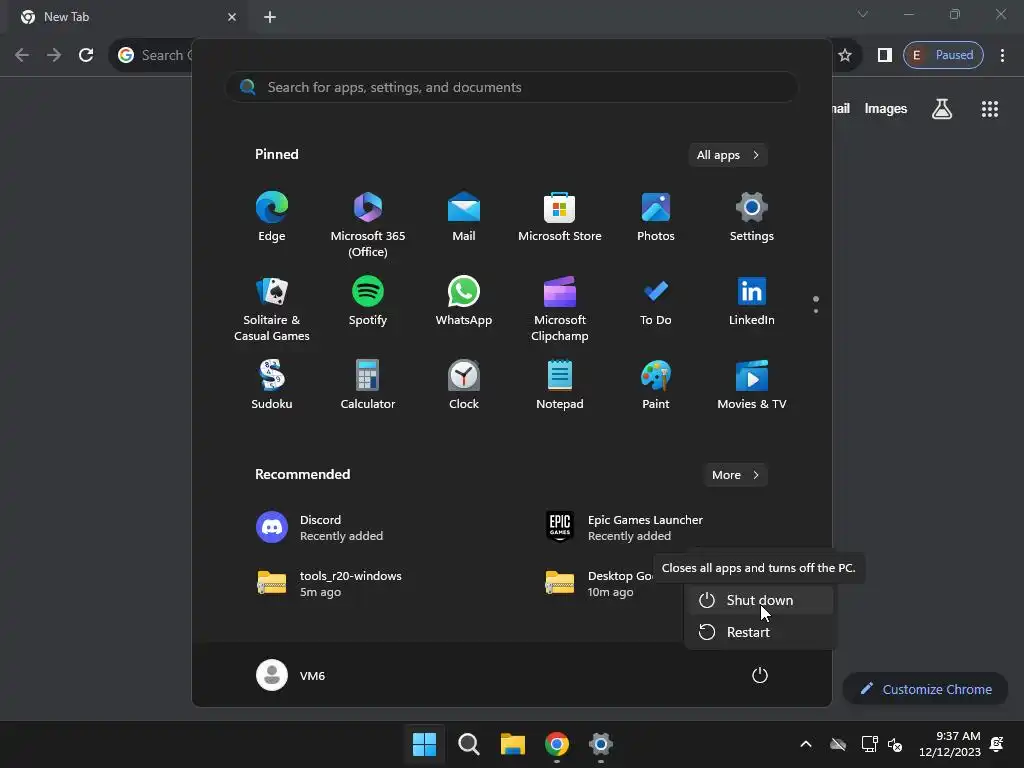The image size is (1024, 768).
Task: Launch the Photos app
Action: point(656,217)
